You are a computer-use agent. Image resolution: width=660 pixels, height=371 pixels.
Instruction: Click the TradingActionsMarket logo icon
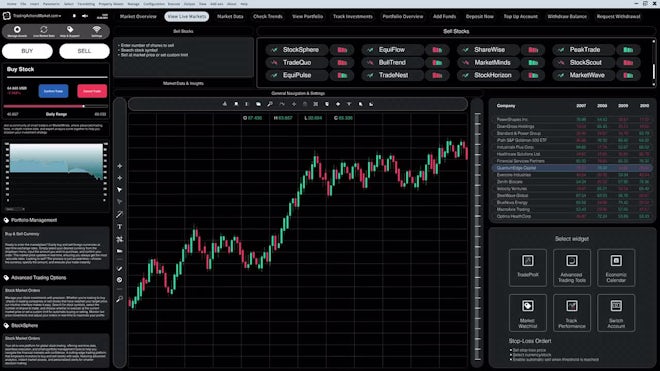[6, 16]
